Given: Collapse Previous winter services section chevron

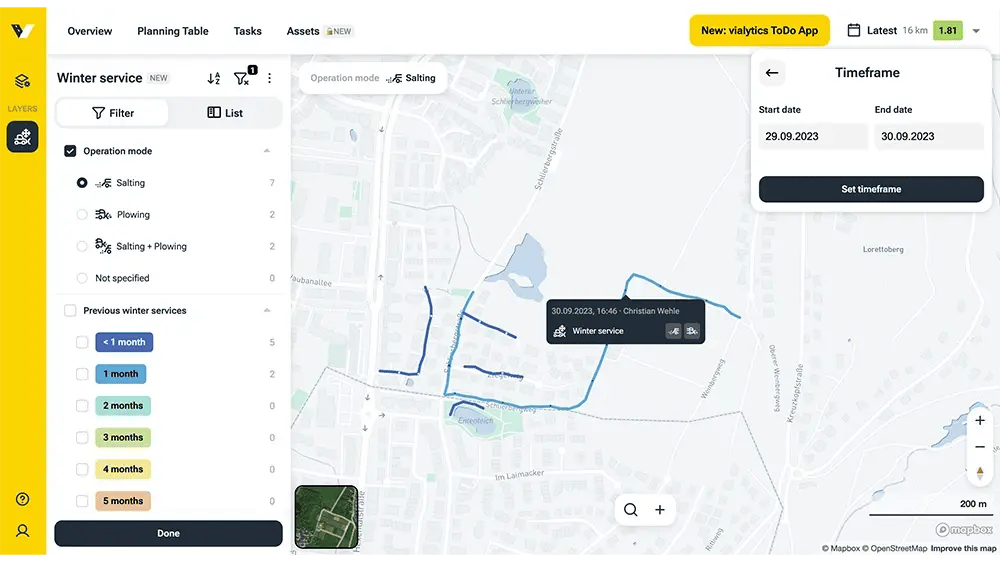Looking at the screenshot, I should (267, 310).
